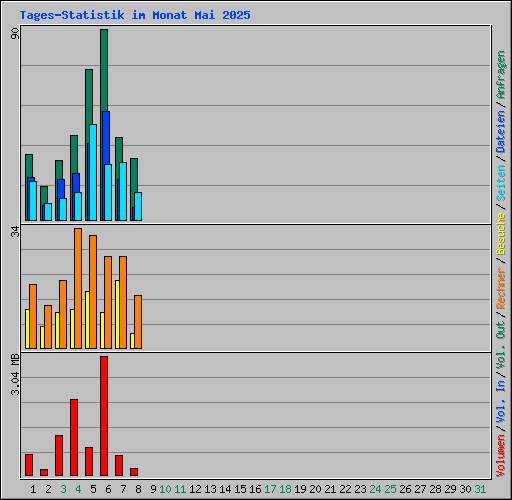Click green weekend day label '4'
This screenshot has width=512, height=500.
coord(78,489)
